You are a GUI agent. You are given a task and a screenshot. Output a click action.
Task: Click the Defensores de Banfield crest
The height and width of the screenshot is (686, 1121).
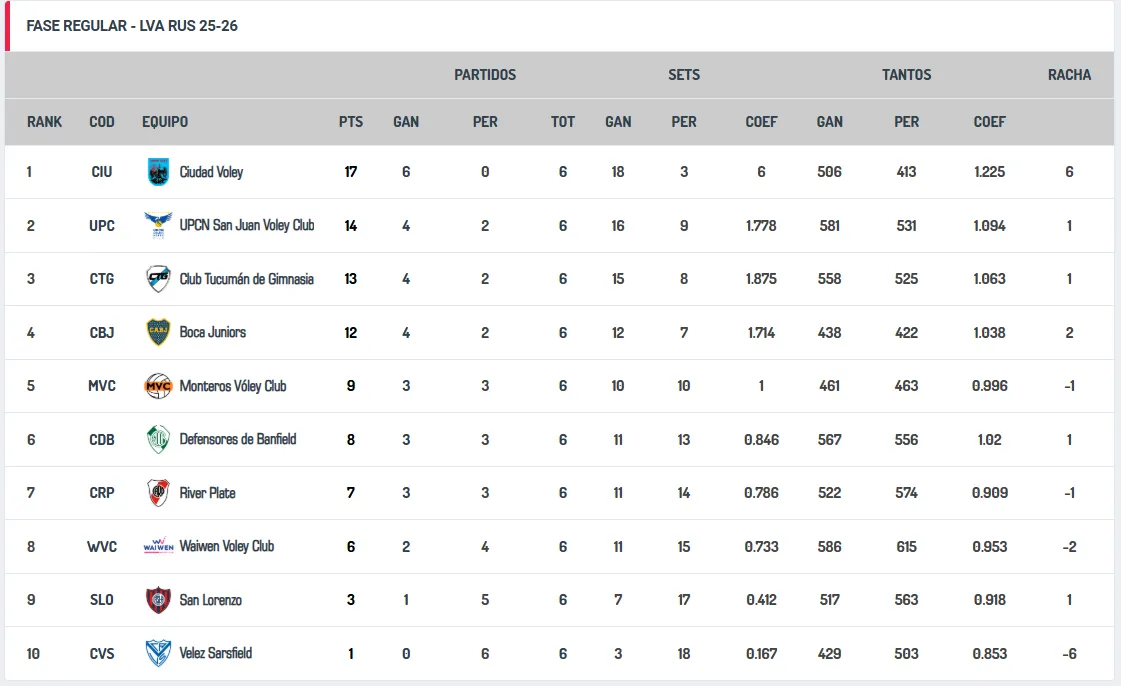[x=158, y=439]
